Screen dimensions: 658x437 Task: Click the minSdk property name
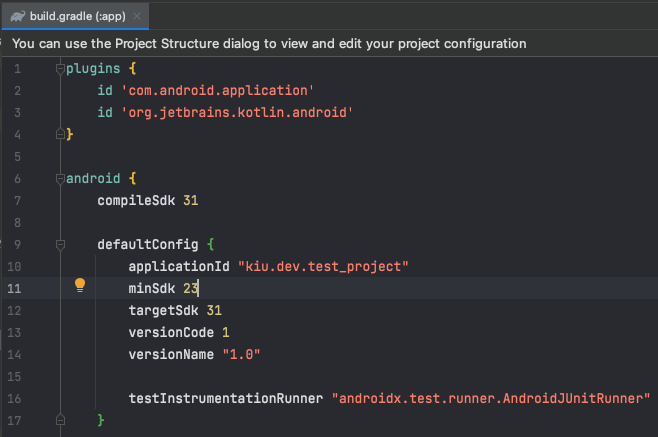point(152,288)
